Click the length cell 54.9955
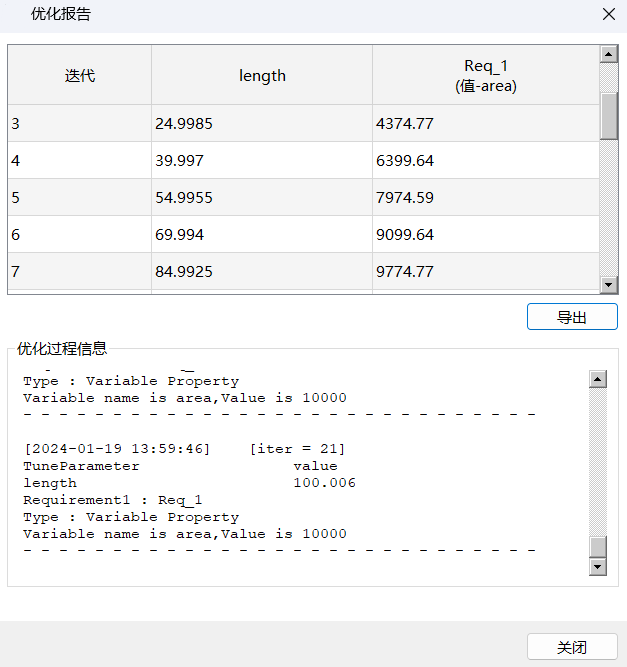 (184, 198)
